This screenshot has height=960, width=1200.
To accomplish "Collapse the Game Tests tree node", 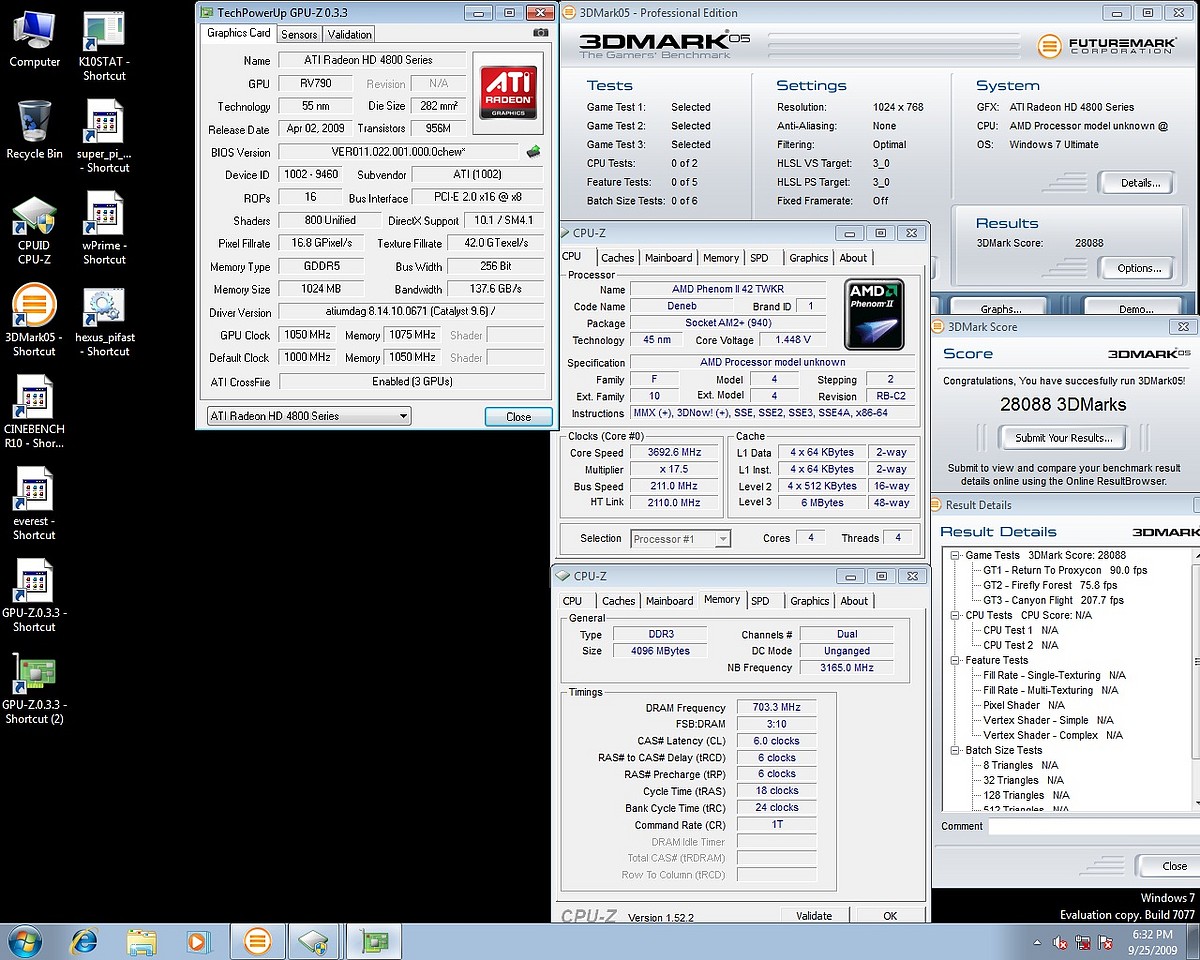I will [956, 555].
